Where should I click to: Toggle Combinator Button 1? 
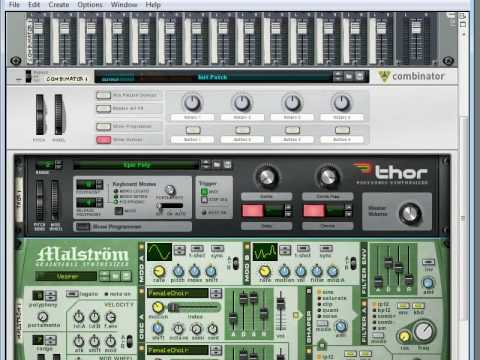(193, 130)
